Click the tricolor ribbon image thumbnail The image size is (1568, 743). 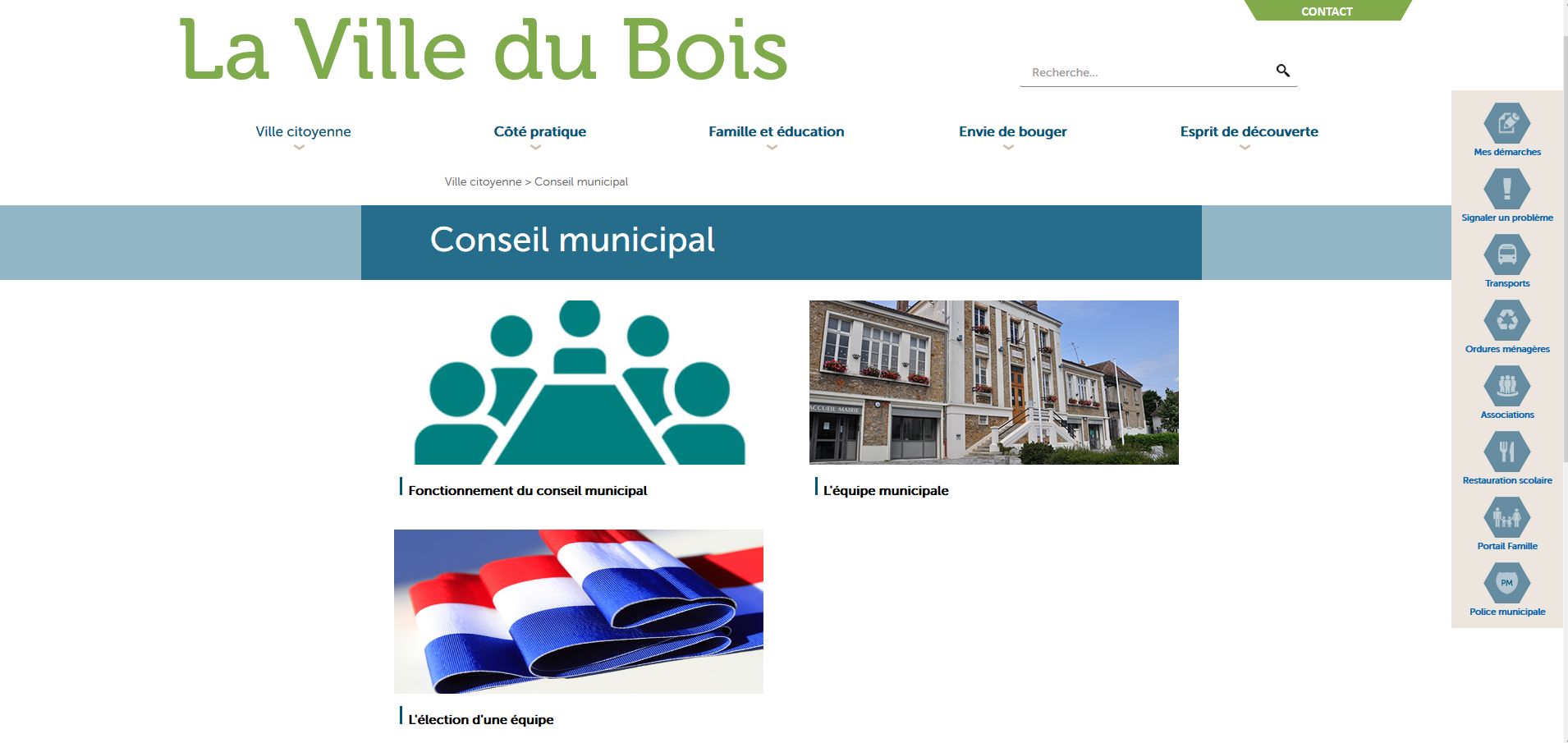pos(578,611)
